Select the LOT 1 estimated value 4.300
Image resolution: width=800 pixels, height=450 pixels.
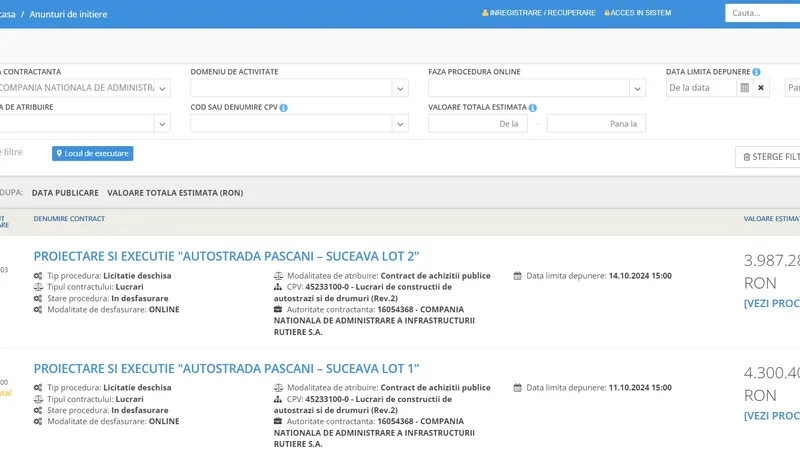click(772, 373)
